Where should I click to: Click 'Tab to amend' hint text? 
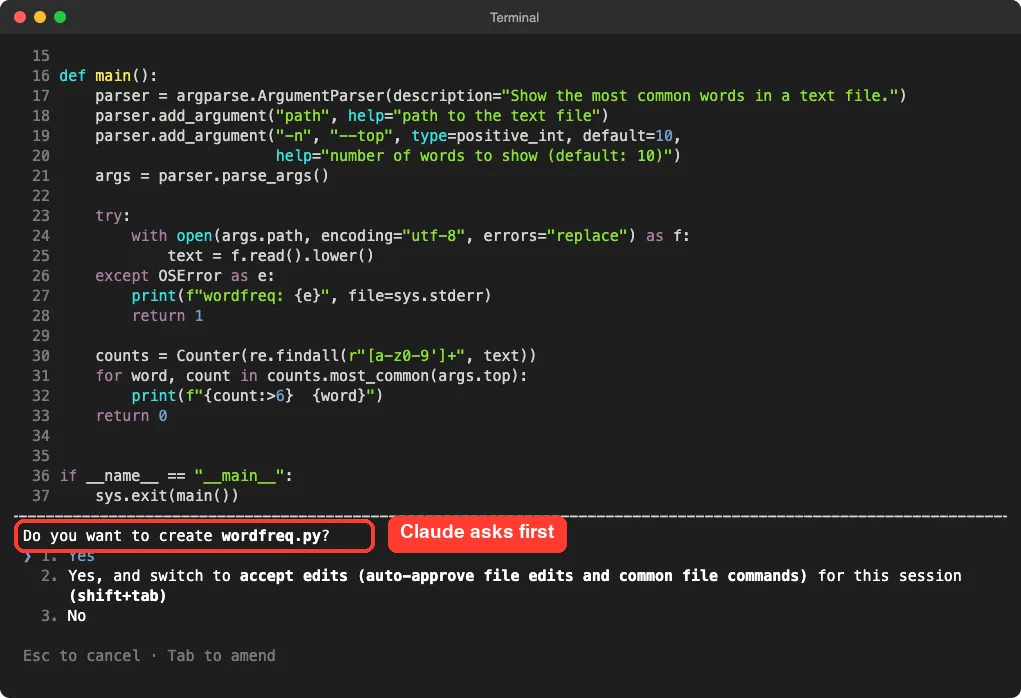(221, 655)
